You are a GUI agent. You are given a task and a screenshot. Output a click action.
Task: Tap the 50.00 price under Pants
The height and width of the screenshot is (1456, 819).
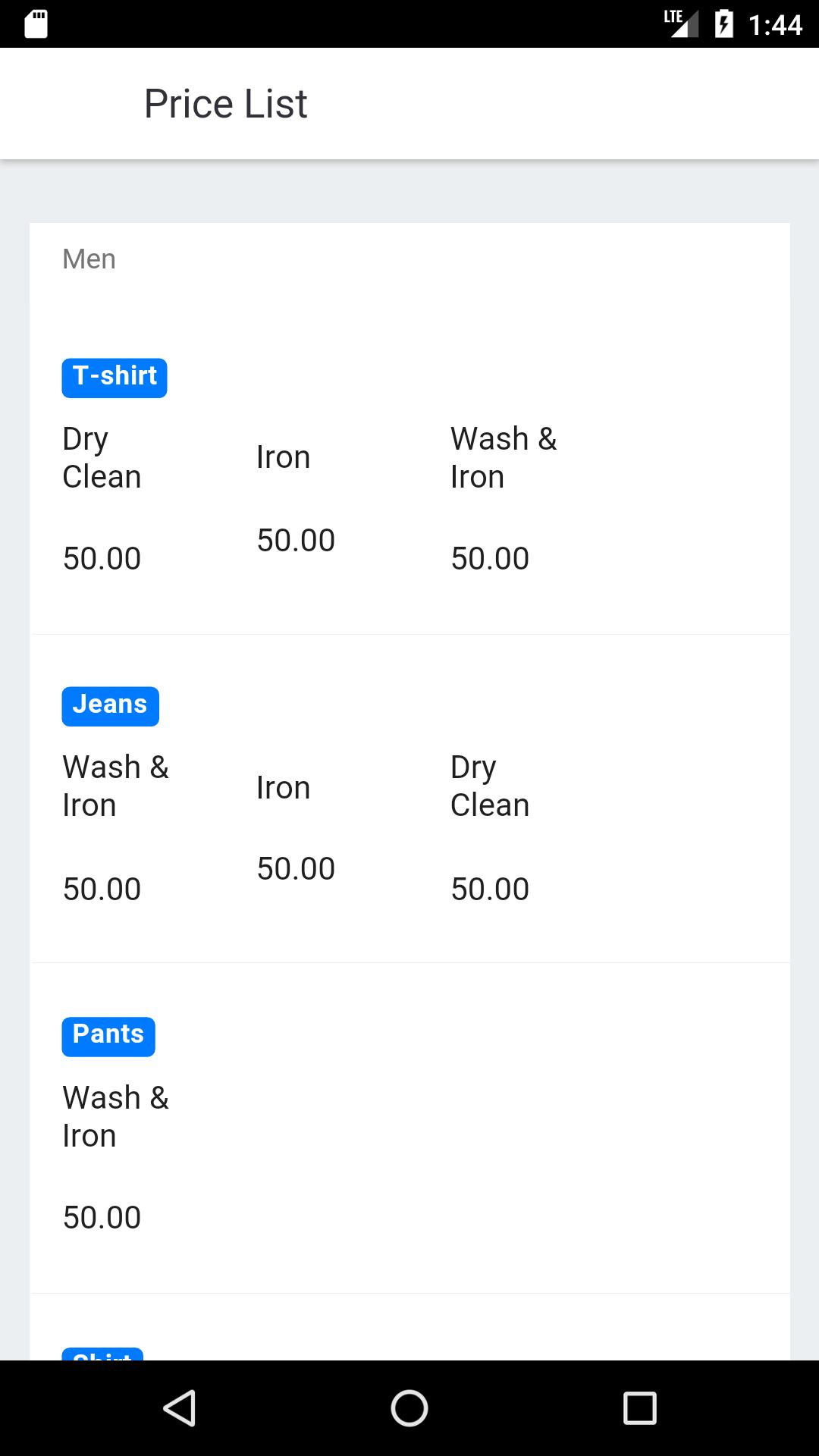point(102,1218)
